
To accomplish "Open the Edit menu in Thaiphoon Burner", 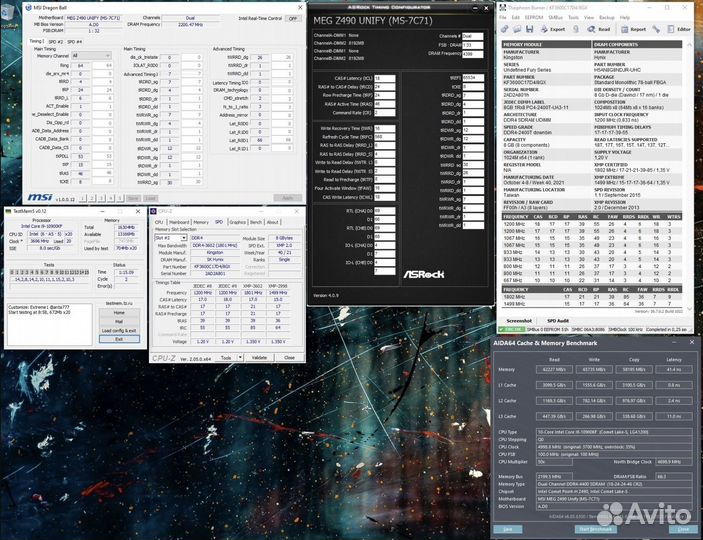I will [x=516, y=17].
